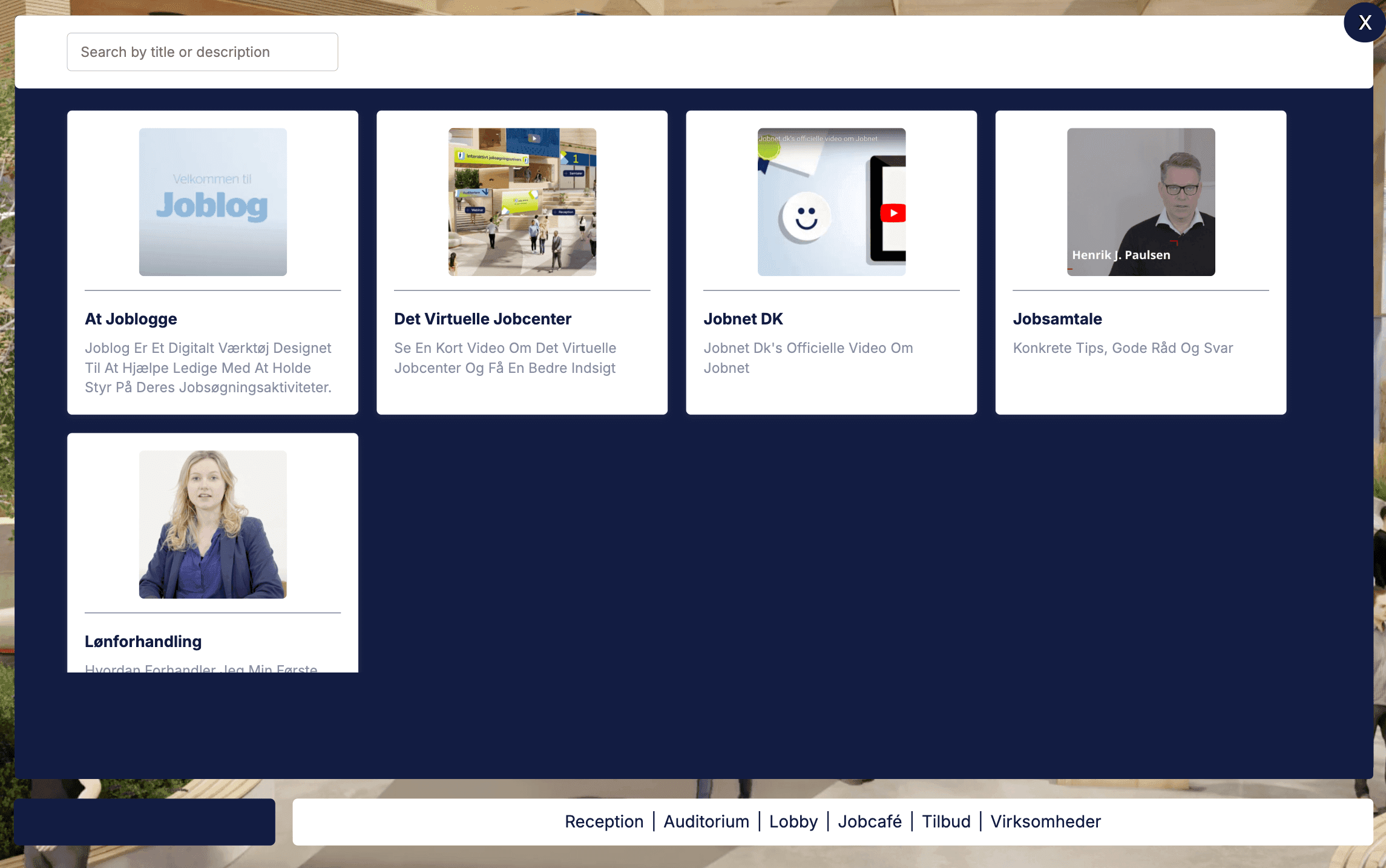The image size is (1386, 868).
Task: Click the 'Jobnet Dk's Officielle Video' description
Action: (808, 358)
